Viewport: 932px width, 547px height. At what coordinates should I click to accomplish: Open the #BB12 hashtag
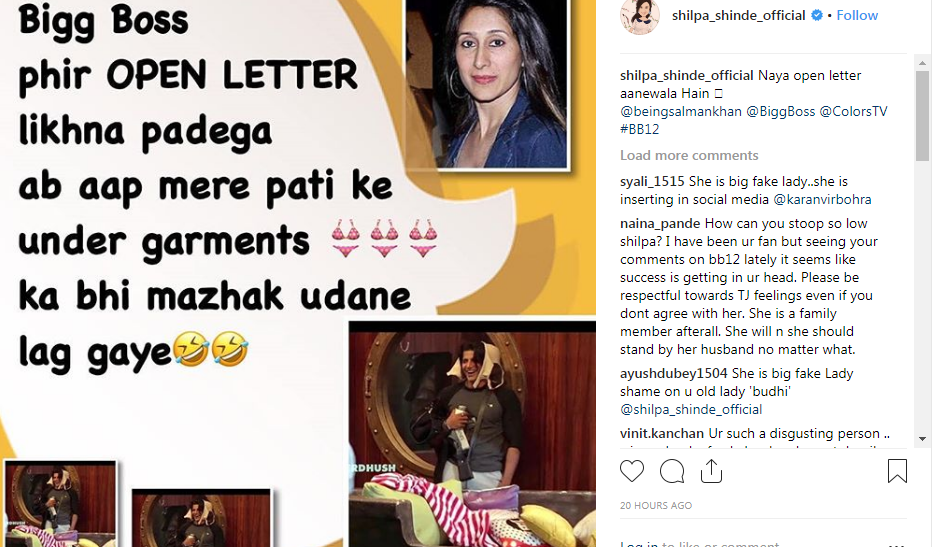coord(640,129)
